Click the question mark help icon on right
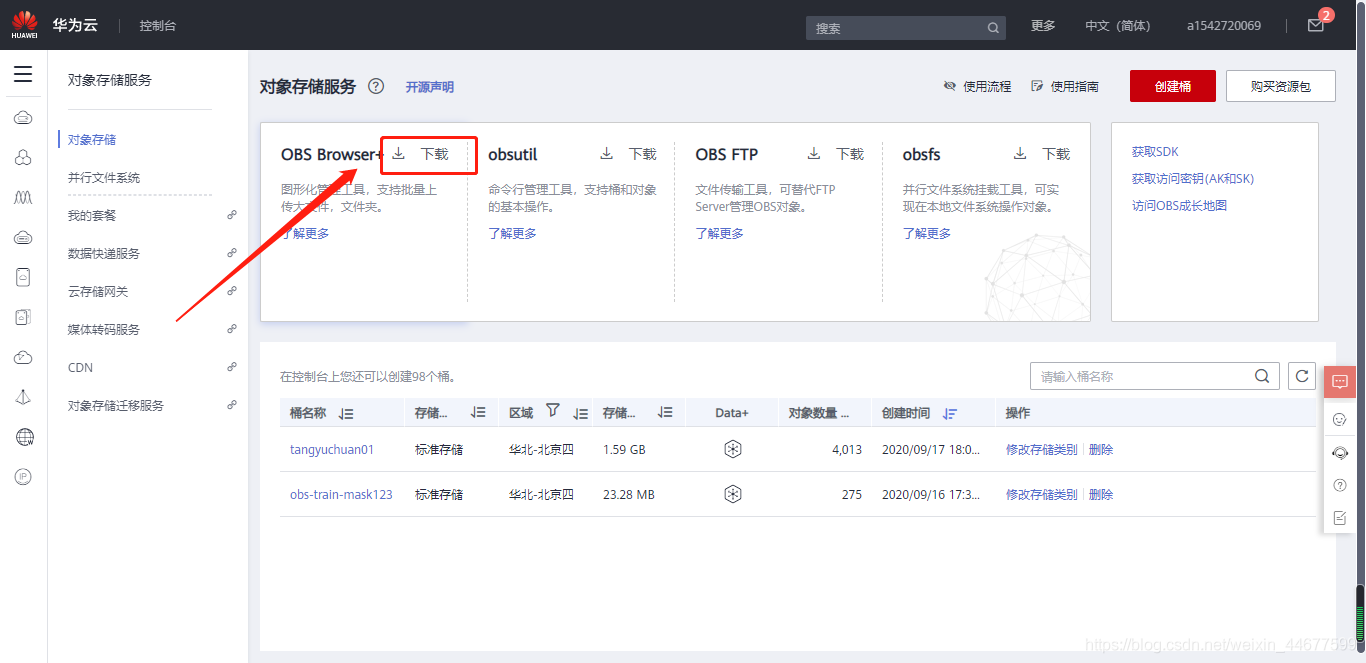The image size is (1366, 663). pos(1340,485)
